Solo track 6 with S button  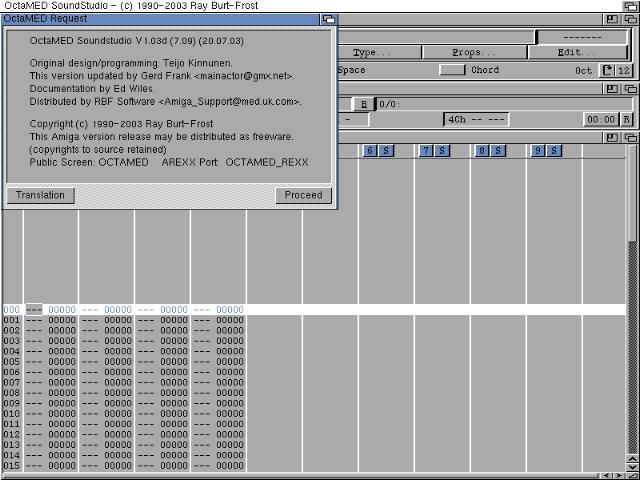pos(386,151)
